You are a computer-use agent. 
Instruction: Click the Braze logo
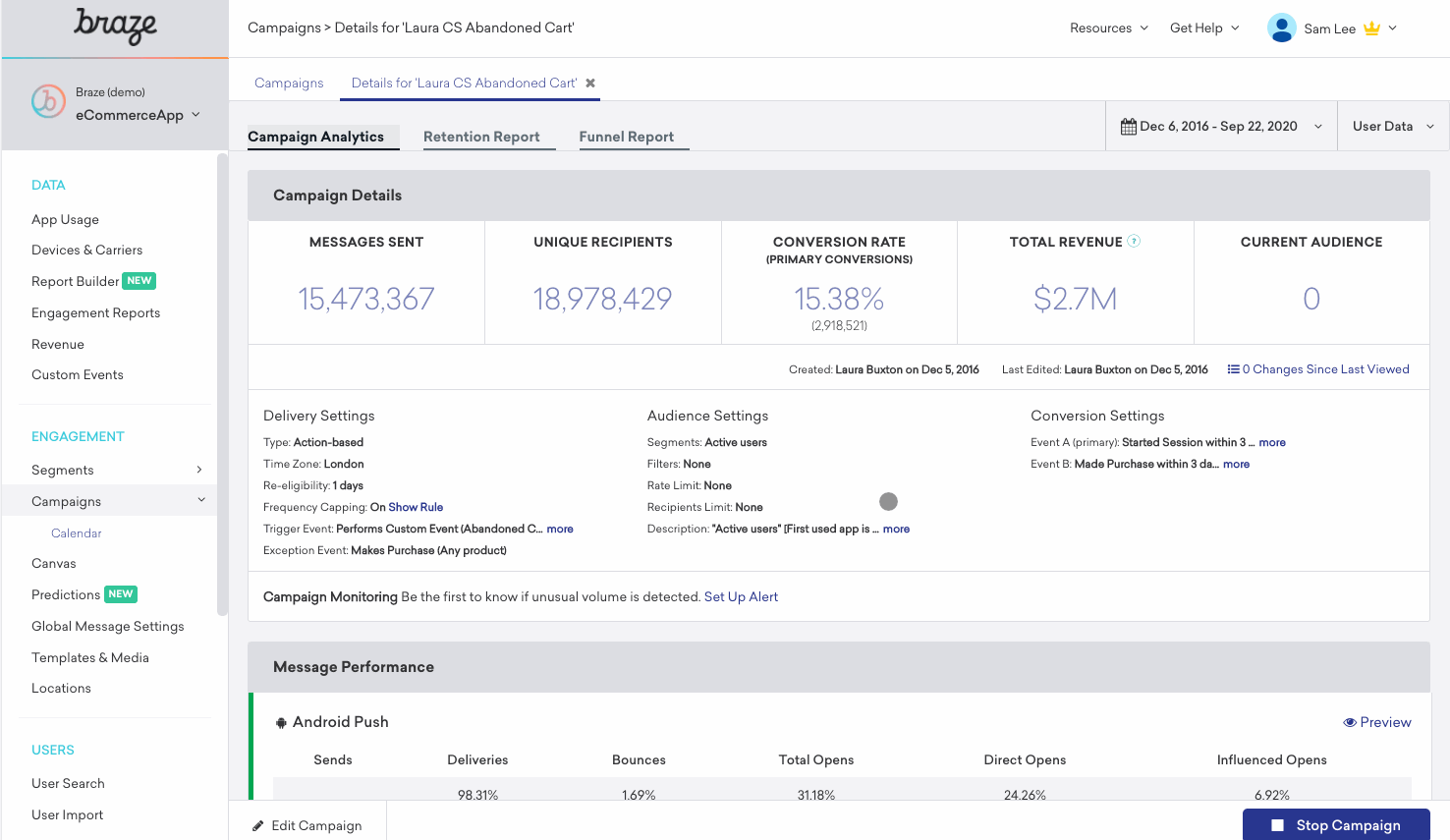(x=115, y=27)
